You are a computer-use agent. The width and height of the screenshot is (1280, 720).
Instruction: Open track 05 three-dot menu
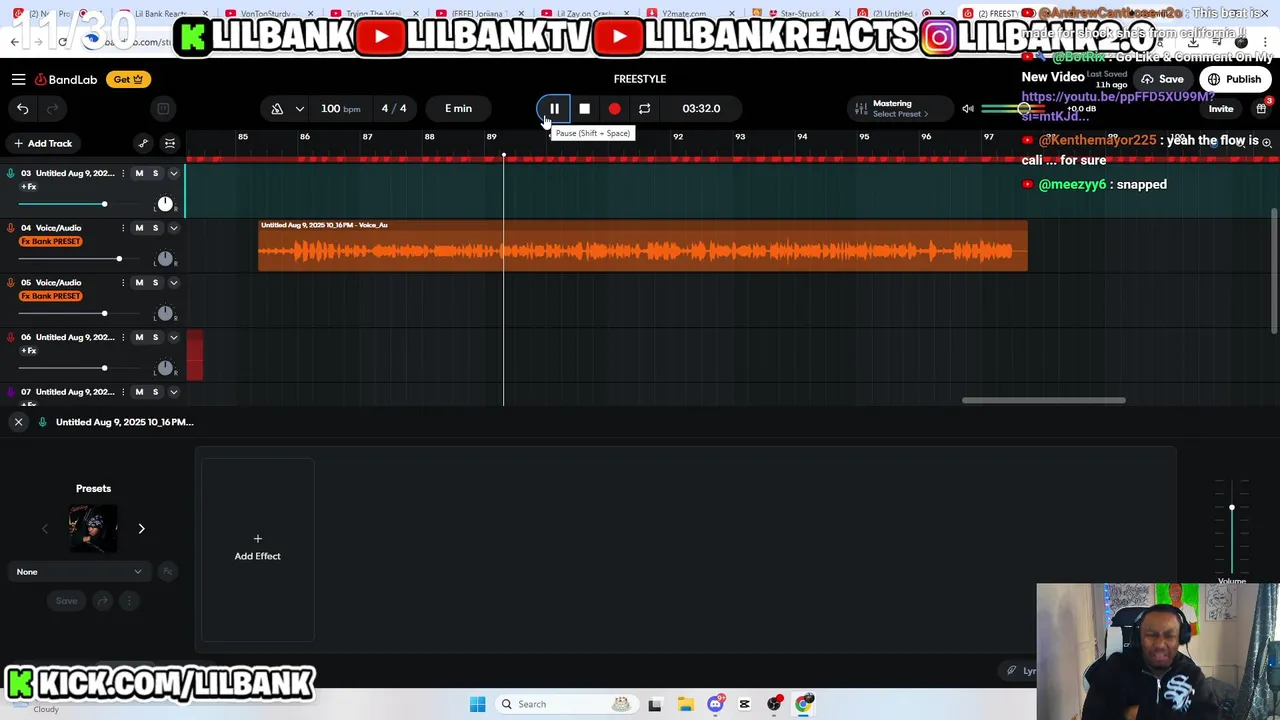pos(123,282)
